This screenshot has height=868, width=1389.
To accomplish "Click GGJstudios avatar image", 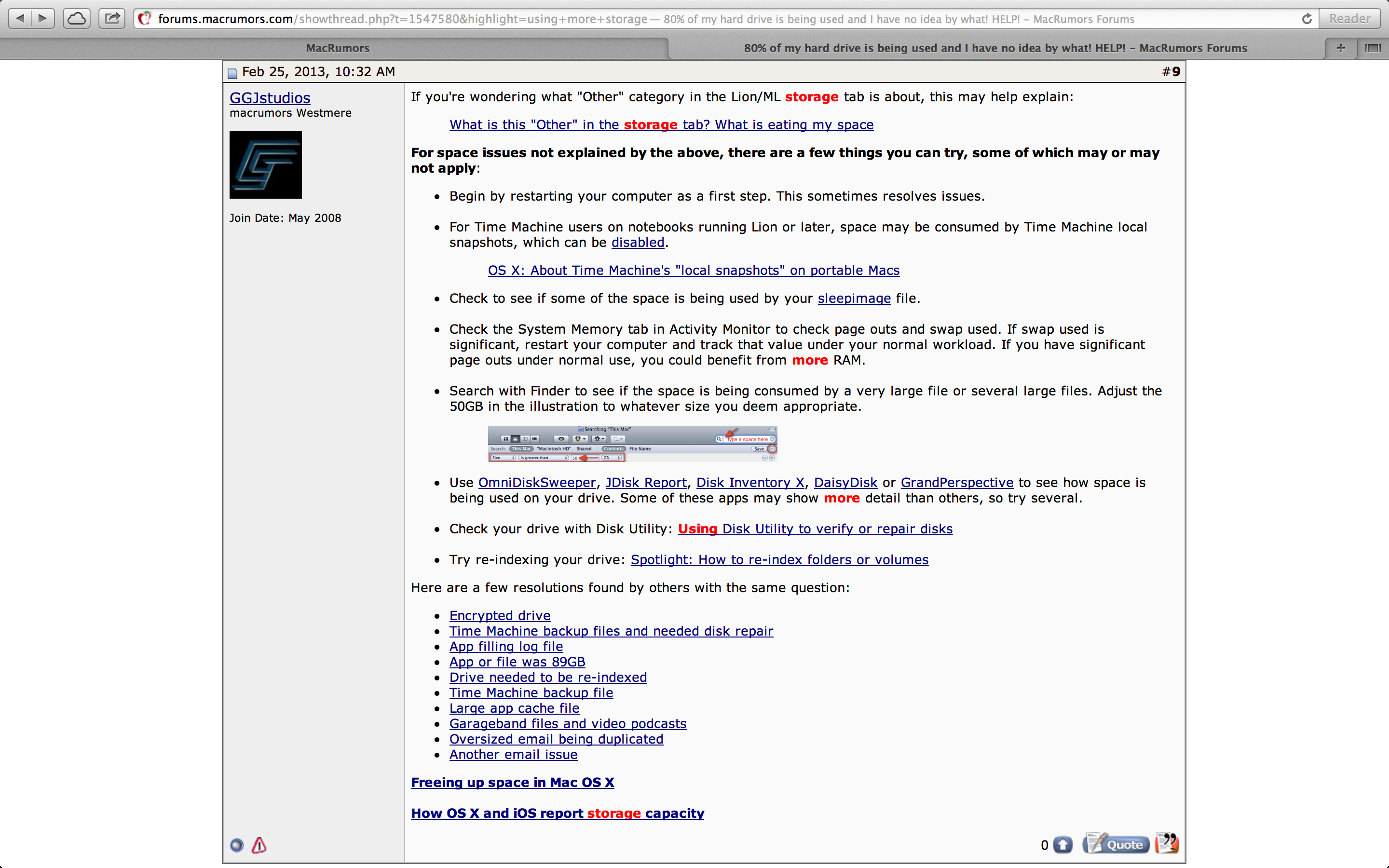I will 266,165.
